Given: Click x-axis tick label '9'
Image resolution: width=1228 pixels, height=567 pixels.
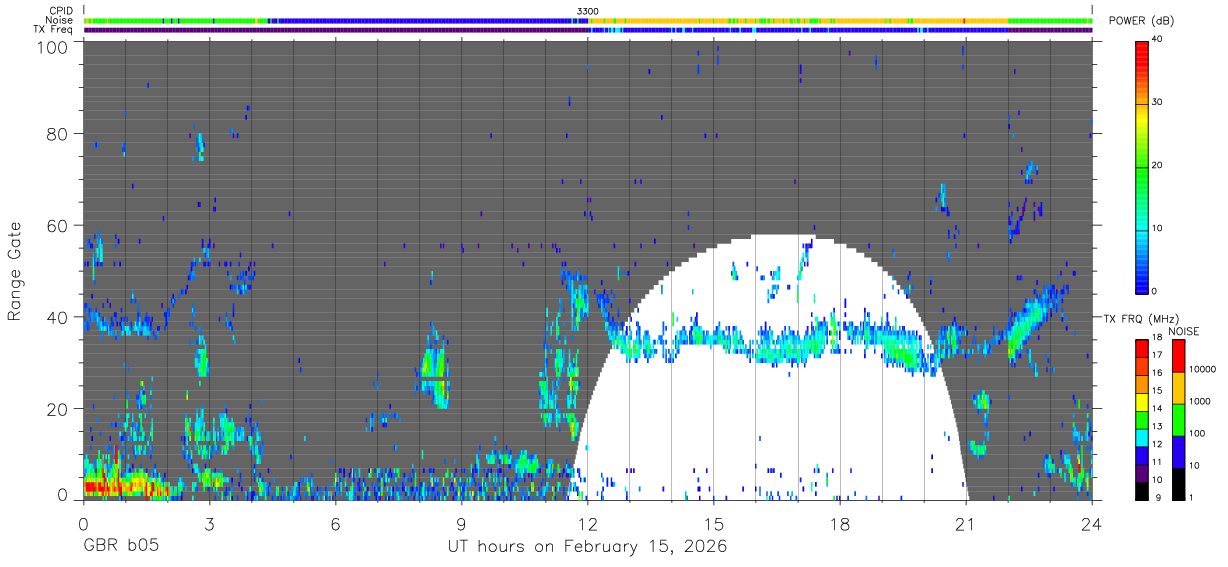Looking at the screenshot, I should pyautogui.click(x=461, y=524).
